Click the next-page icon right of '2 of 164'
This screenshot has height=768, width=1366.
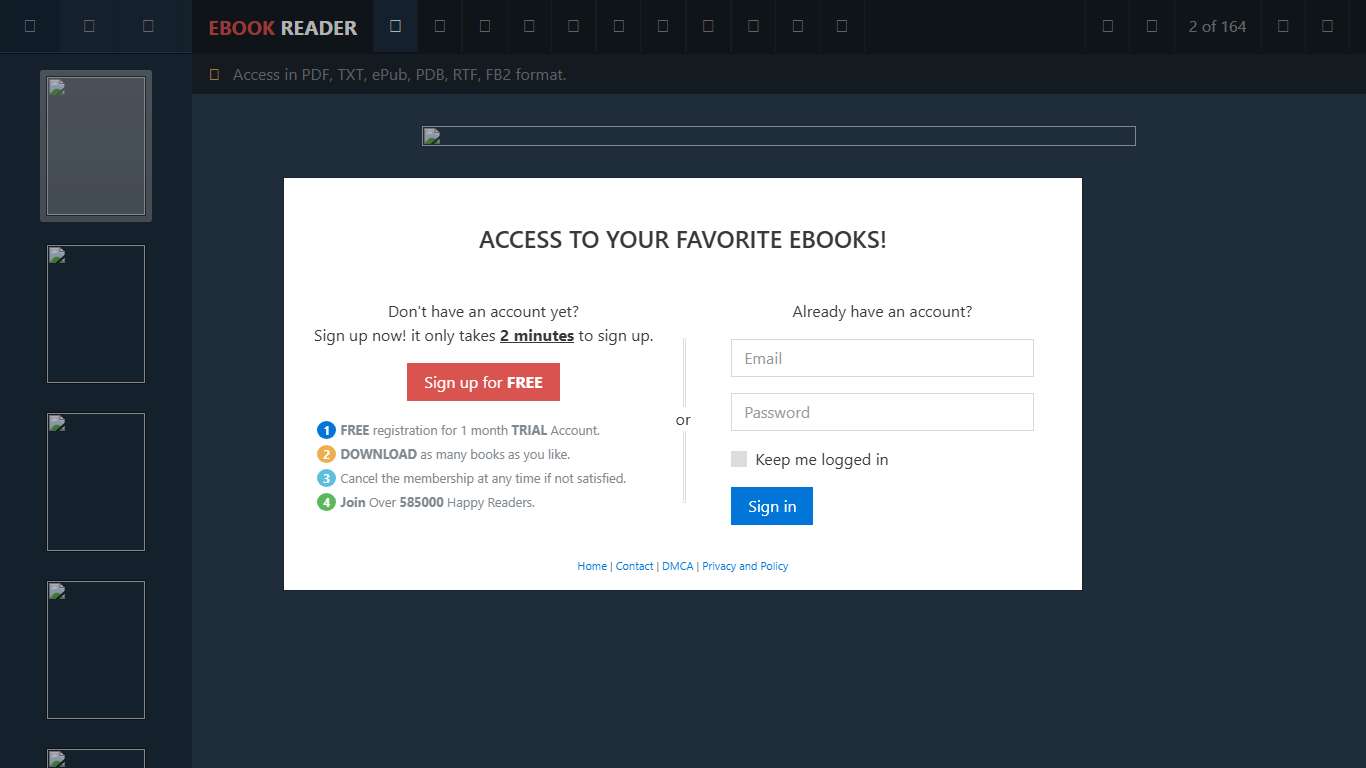pos(1283,26)
